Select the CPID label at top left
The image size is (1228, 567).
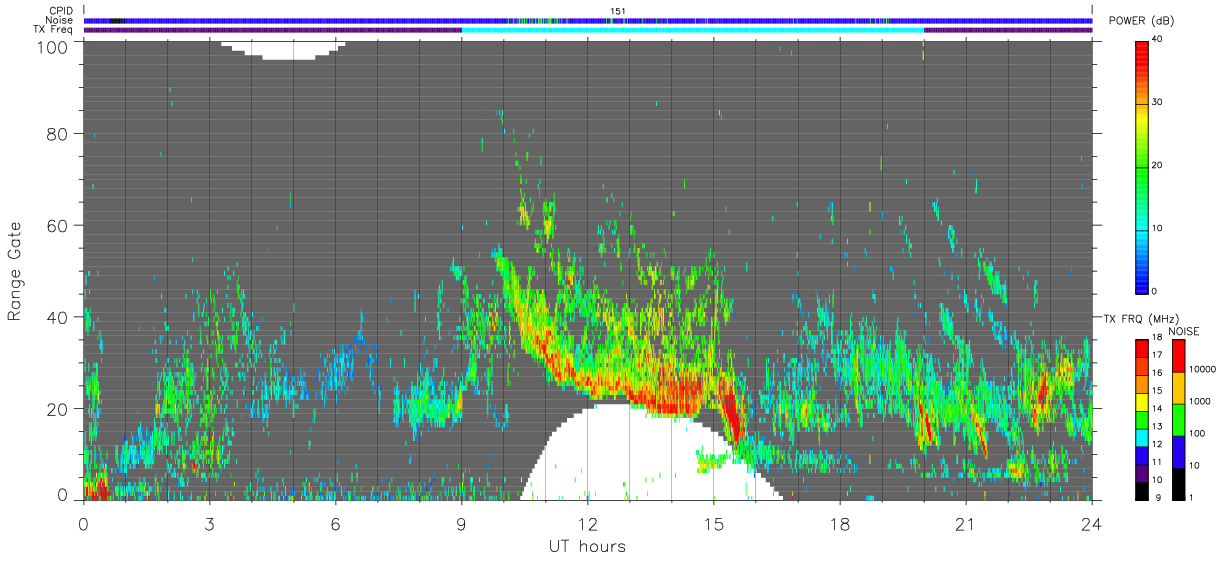61,12
